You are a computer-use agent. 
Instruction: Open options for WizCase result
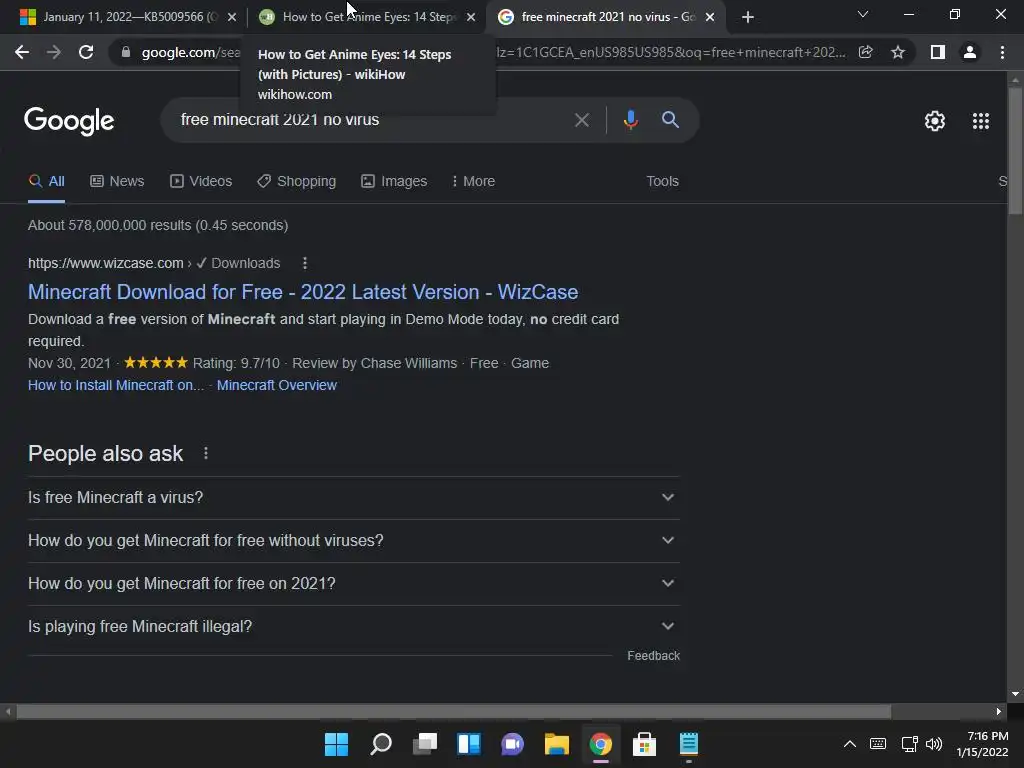[305, 263]
